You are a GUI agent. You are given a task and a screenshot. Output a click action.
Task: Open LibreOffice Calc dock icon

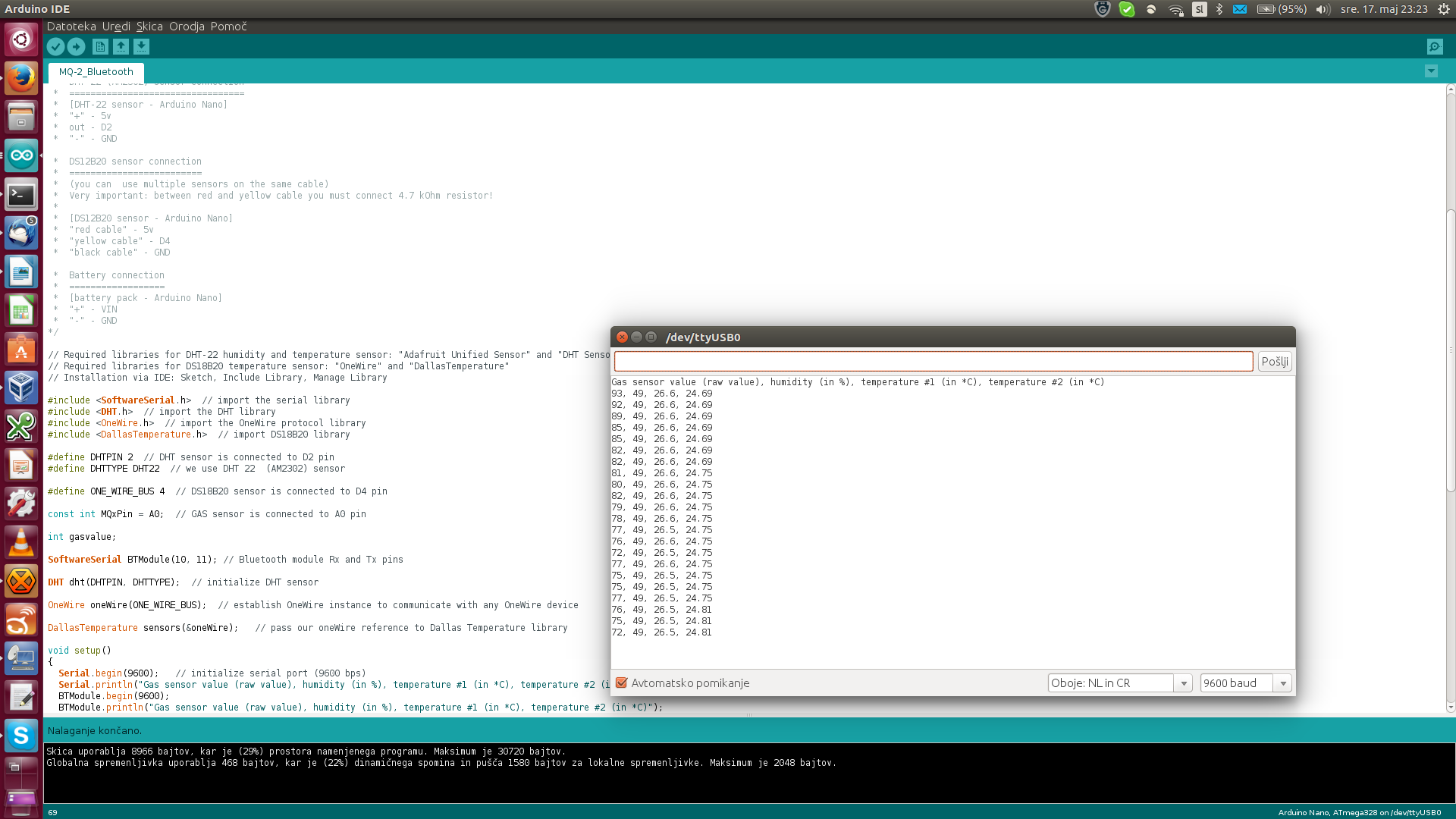coord(21,310)
